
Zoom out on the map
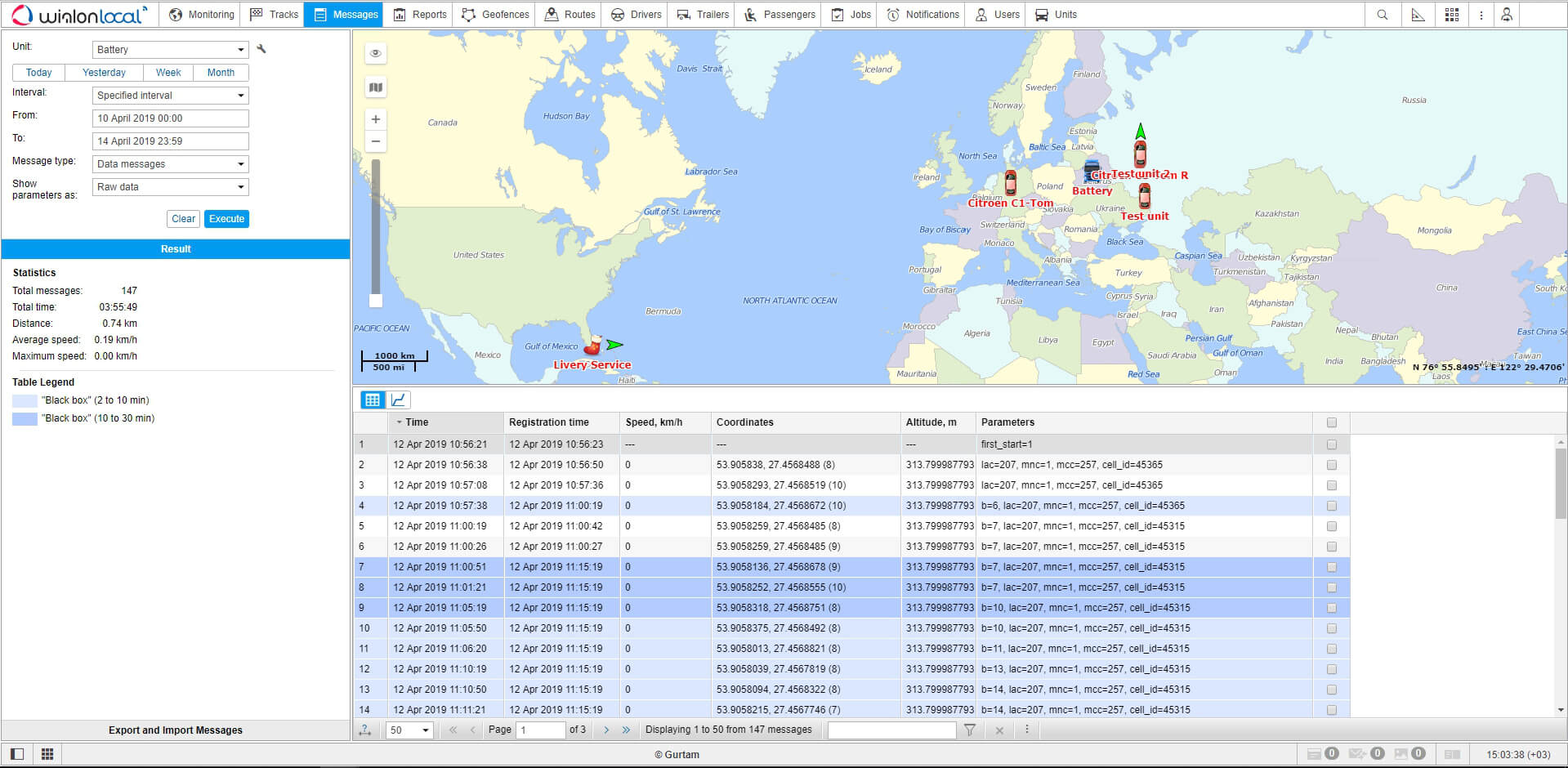pos(375,141)
